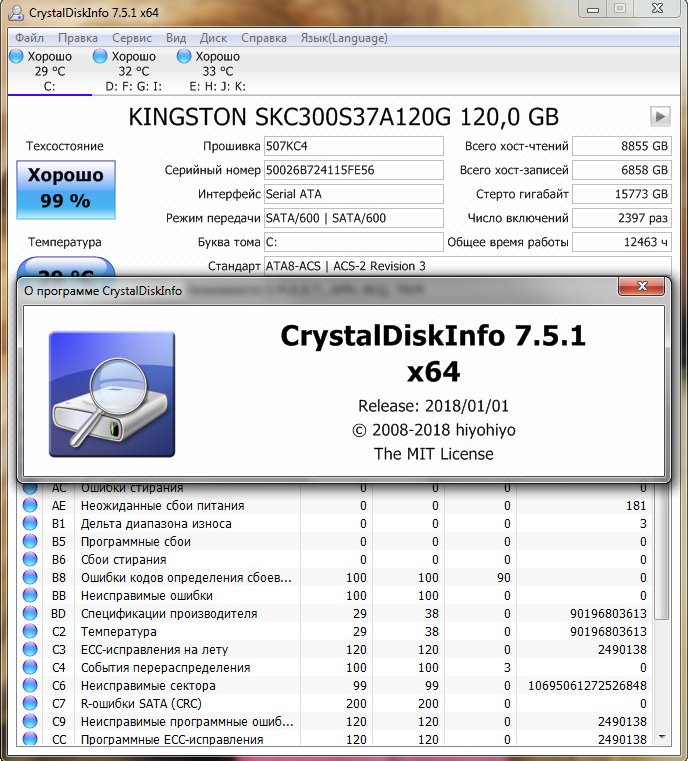This screenshot has height=761, width=688.
Task: Open the Сервис menu
Action: (x=131, y=38)
